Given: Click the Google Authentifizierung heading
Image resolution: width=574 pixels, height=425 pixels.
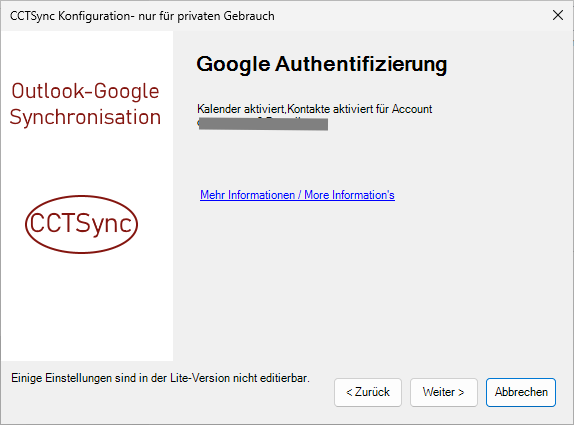Looking at the screenshot, I should pos(322,64).
